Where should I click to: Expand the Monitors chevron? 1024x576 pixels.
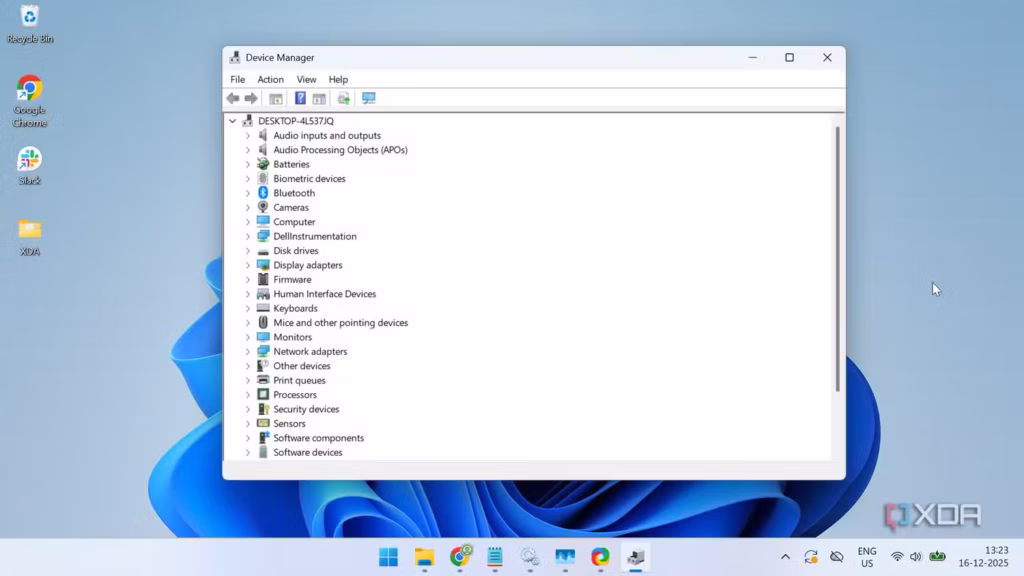pos(248,337)
